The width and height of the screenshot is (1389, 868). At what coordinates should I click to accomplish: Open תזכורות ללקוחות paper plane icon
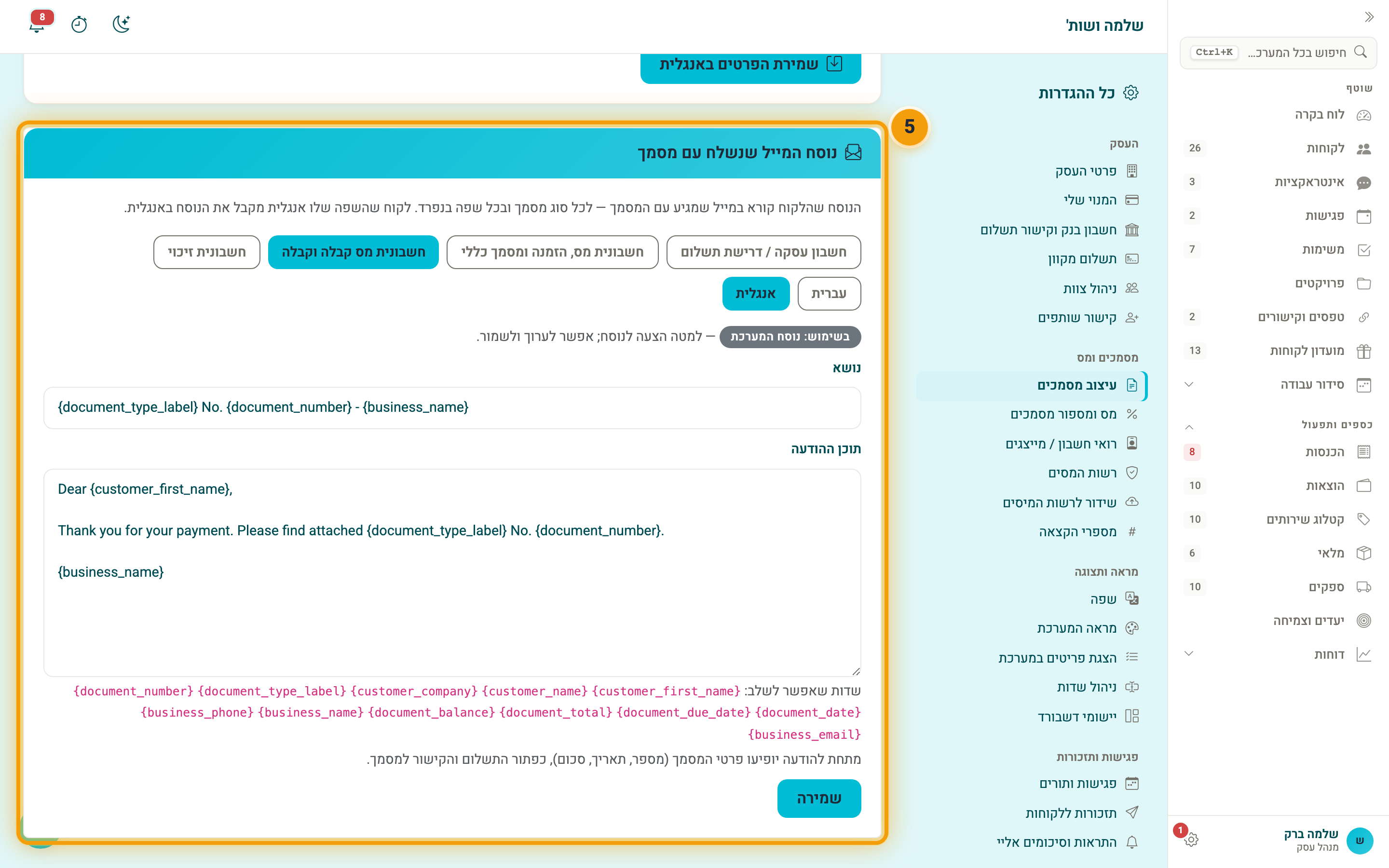coord(1132,813)
